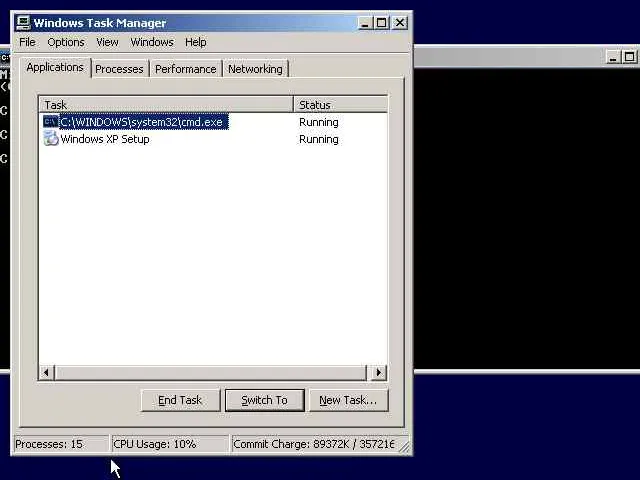Minimize the Task Manager window
This screenshot has width=640, height=480.
[x=364, y=23]
